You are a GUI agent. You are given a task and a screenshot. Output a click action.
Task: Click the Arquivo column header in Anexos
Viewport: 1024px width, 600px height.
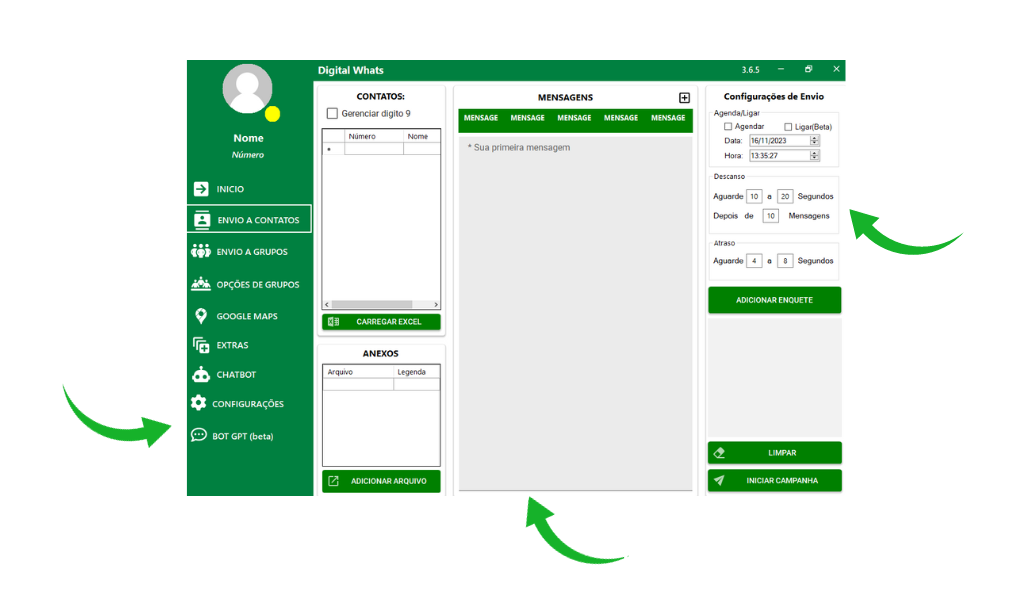tap(359, 372)
